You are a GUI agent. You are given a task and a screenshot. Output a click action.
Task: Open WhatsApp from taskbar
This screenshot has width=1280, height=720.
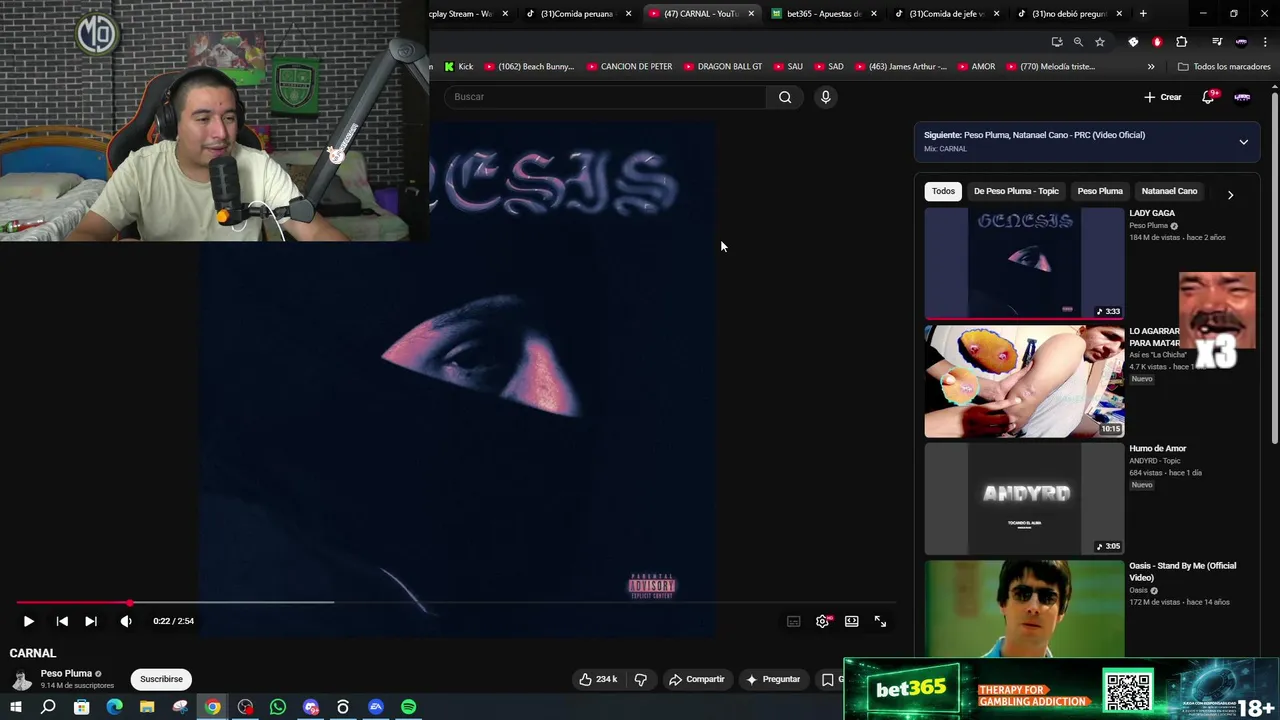pyautogui.click(x=278, y=707)
